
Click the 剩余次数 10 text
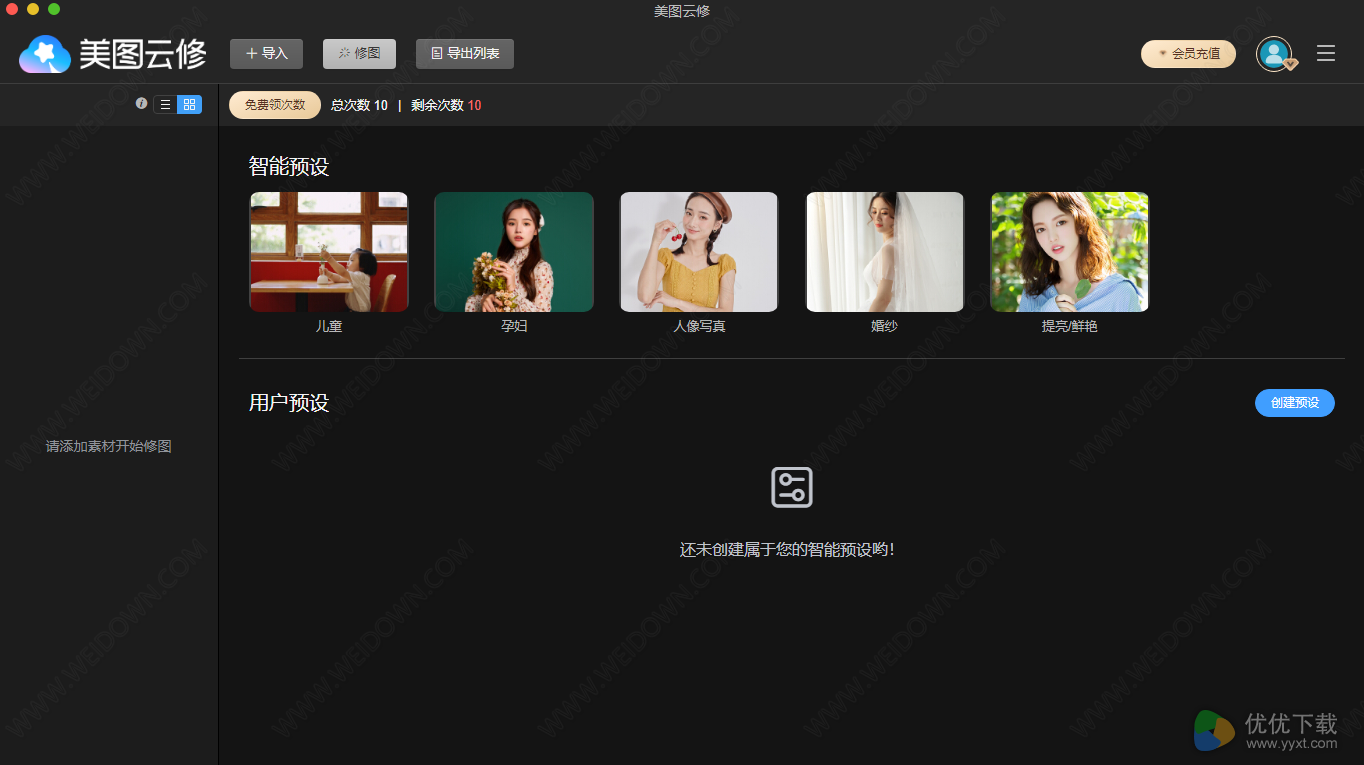[446, 105]
